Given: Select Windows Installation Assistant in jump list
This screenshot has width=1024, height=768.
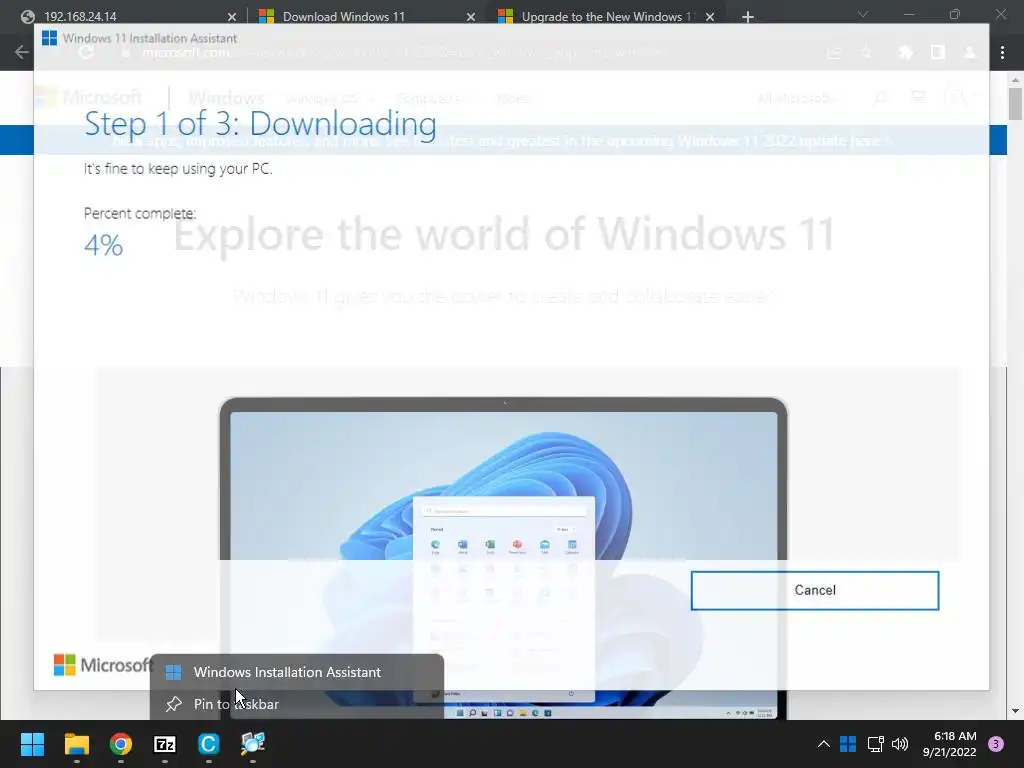Looking at the screenshot, I should coord(297,672).
